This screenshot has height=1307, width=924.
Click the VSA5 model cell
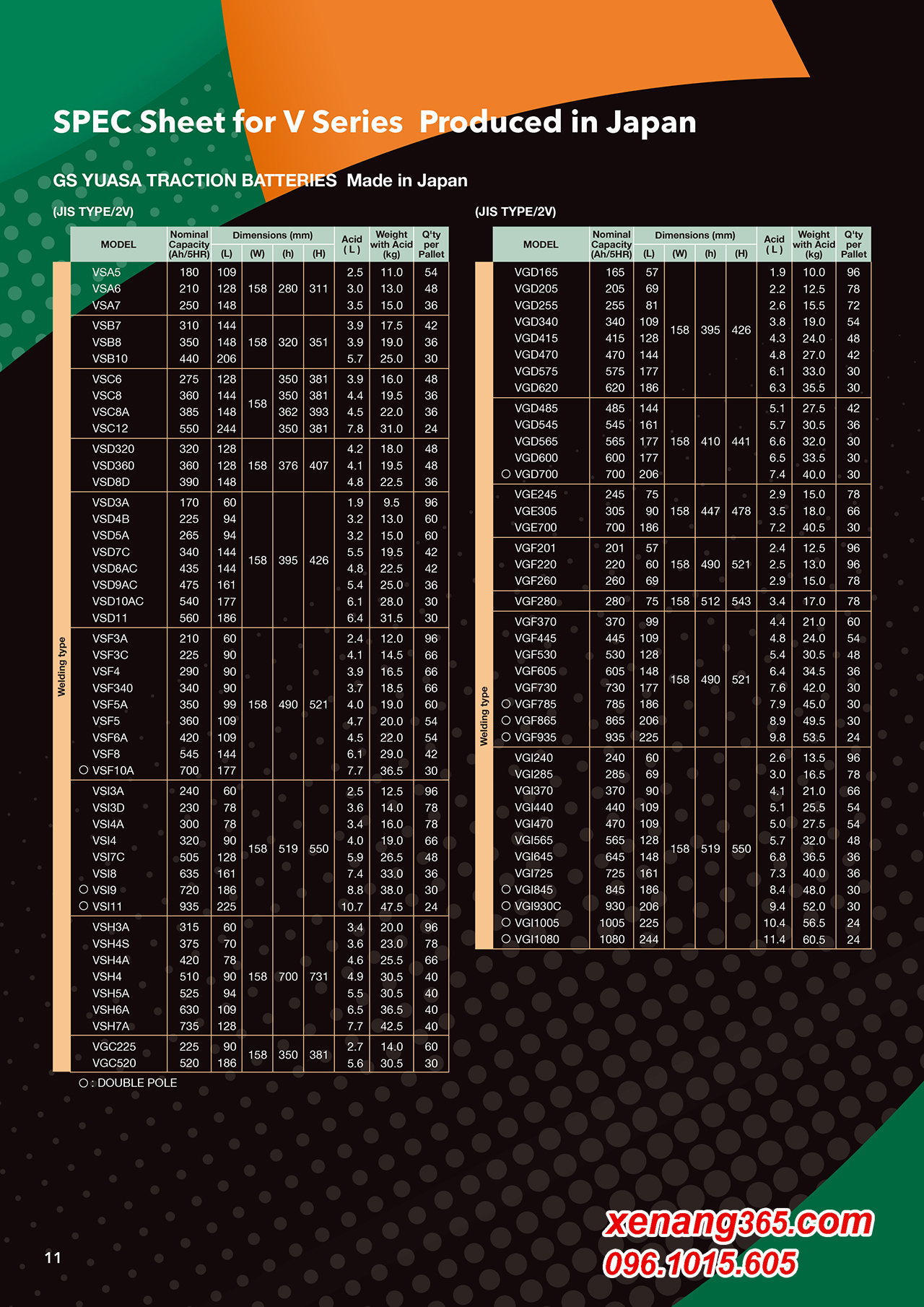[106, 272]
